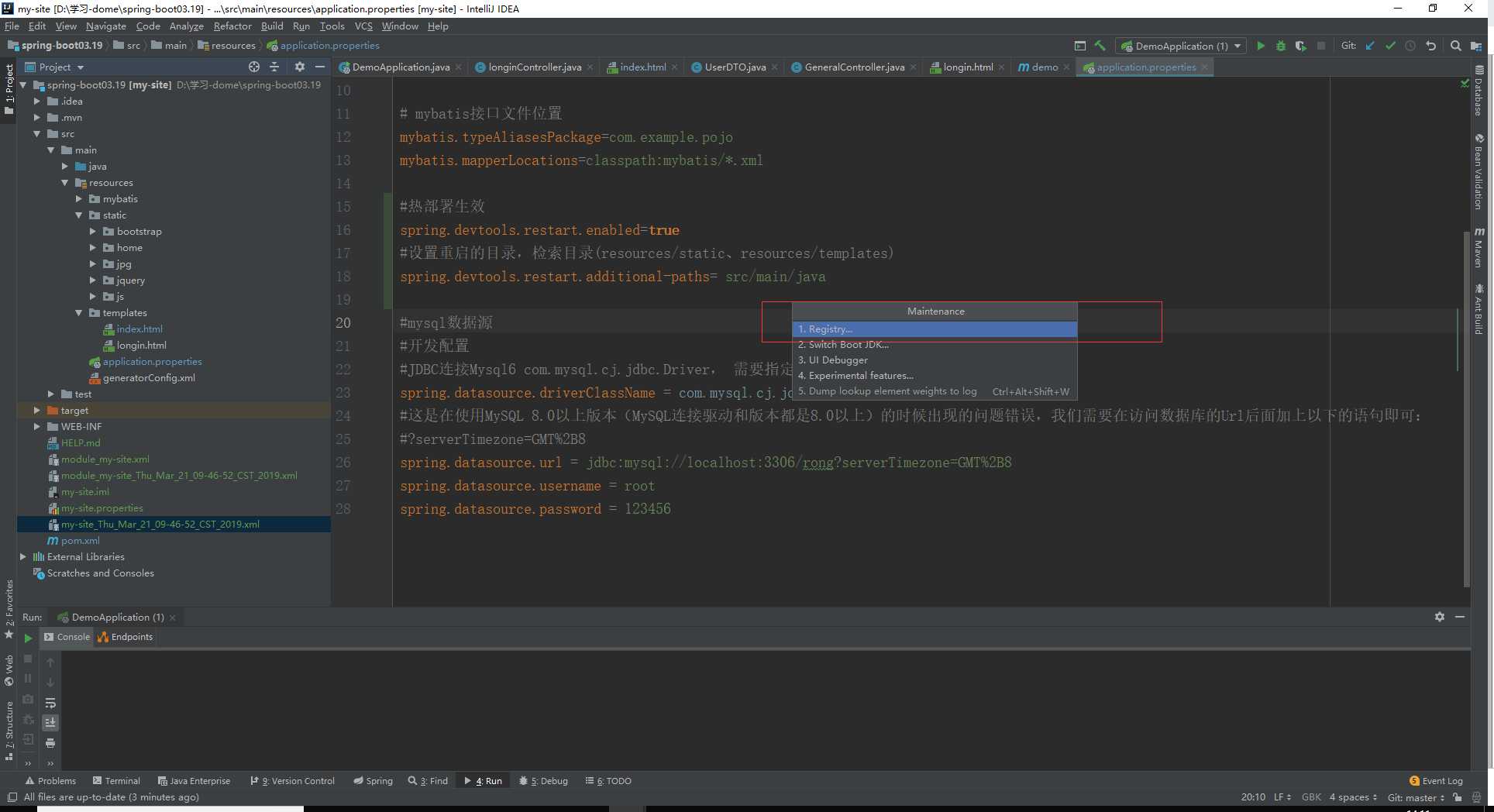The width and height of the screenshot is (1494, 812).
Task: Click the resources breadcrumb
Action: (x=226, y=46)
